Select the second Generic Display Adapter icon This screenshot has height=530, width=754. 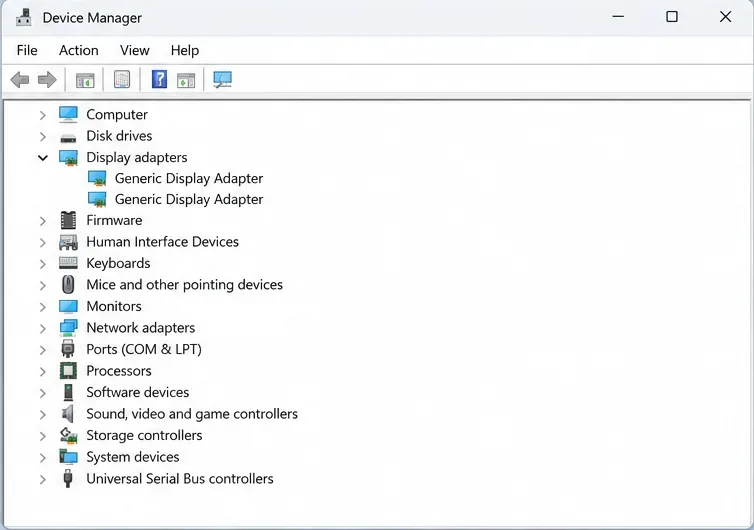[x=97, y=200]
